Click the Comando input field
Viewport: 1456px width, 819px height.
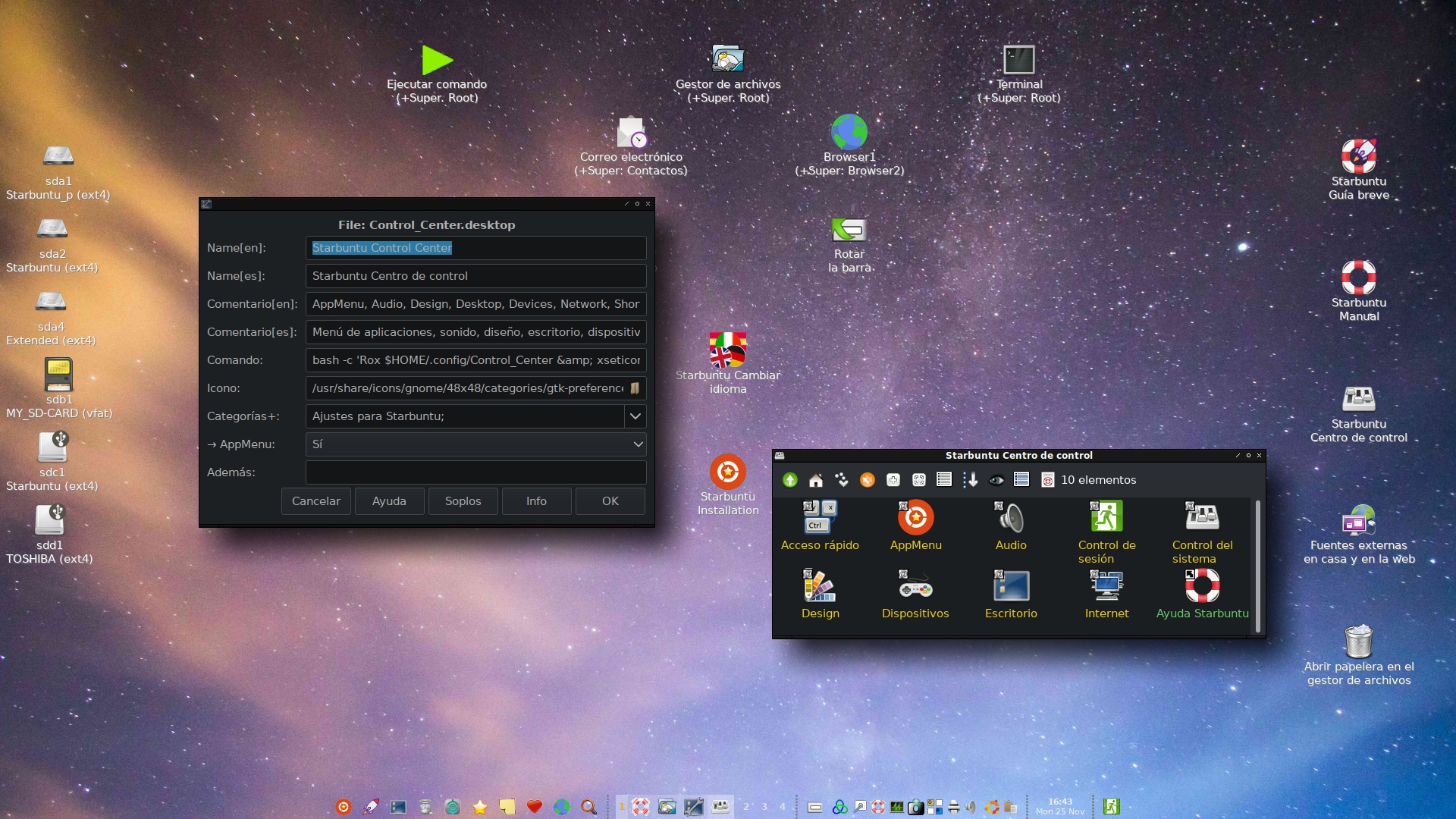click(476, 360)
